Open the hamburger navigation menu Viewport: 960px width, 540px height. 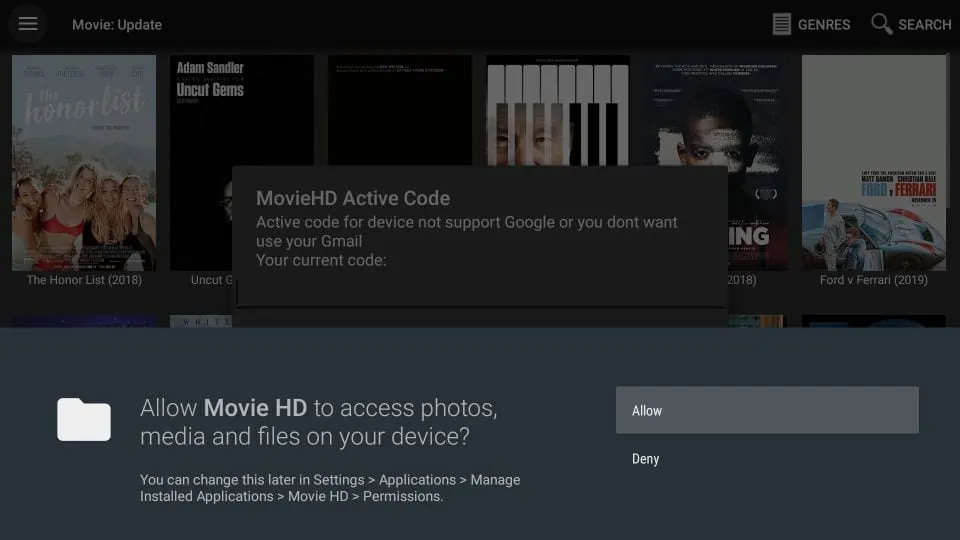pyautogui.click(x=28, y=24)
